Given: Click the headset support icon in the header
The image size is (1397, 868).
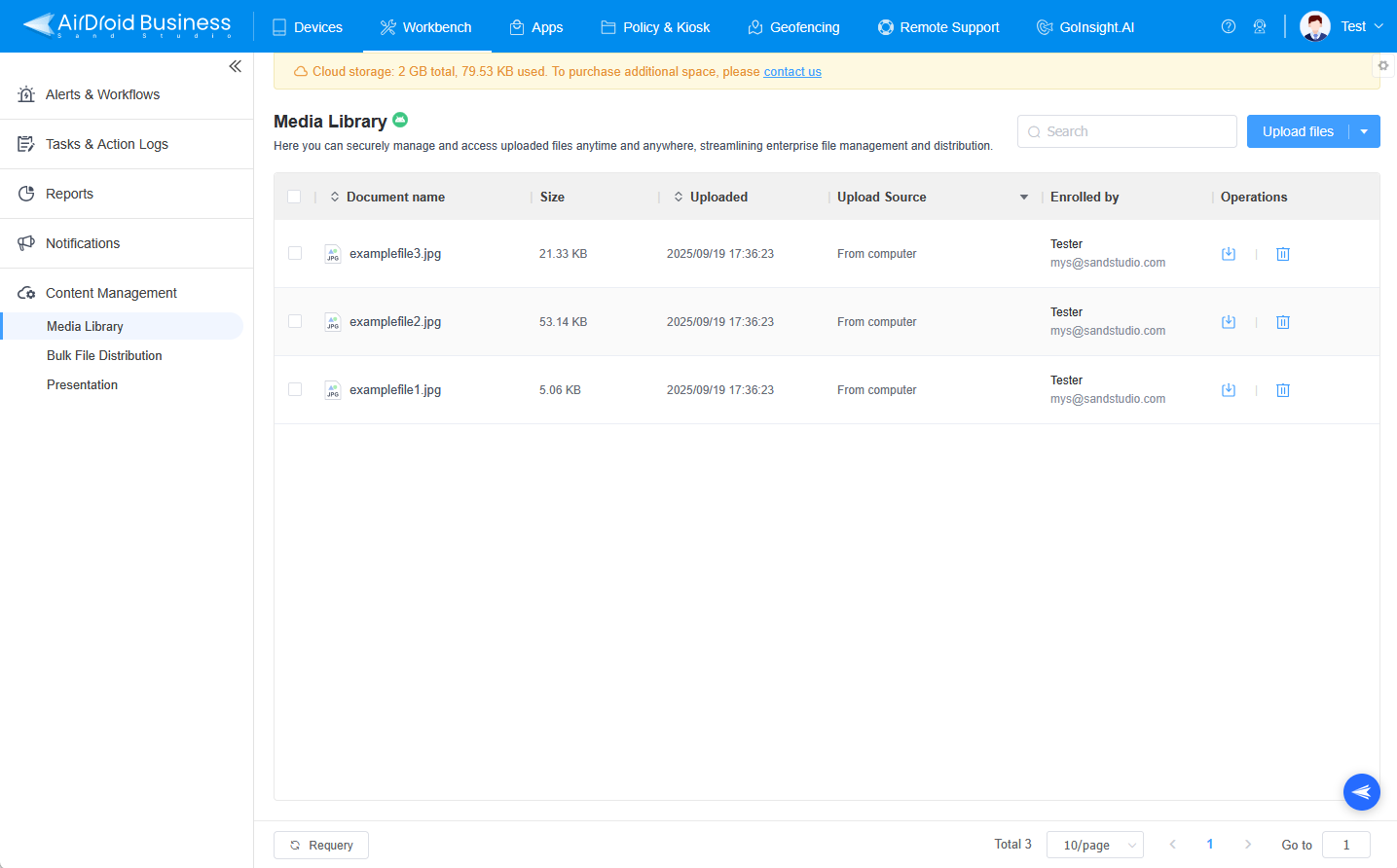Looking at the screenshot, I should [x=1260, y=26].
